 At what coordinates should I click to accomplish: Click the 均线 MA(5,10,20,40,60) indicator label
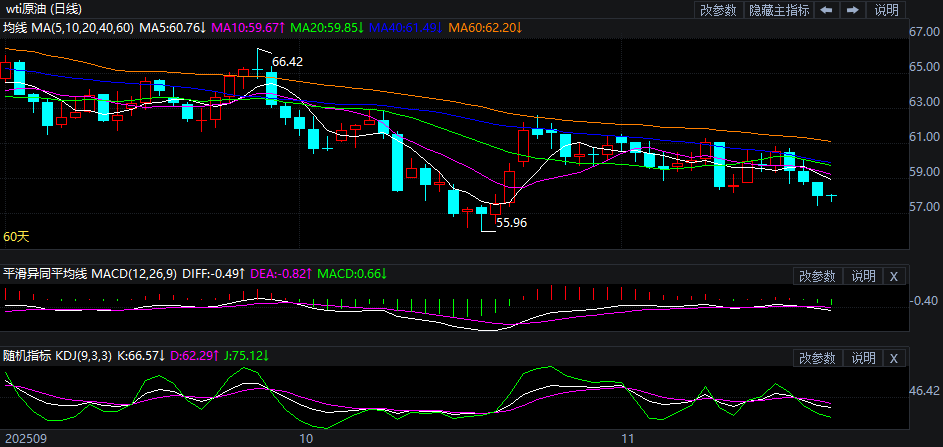67,28
